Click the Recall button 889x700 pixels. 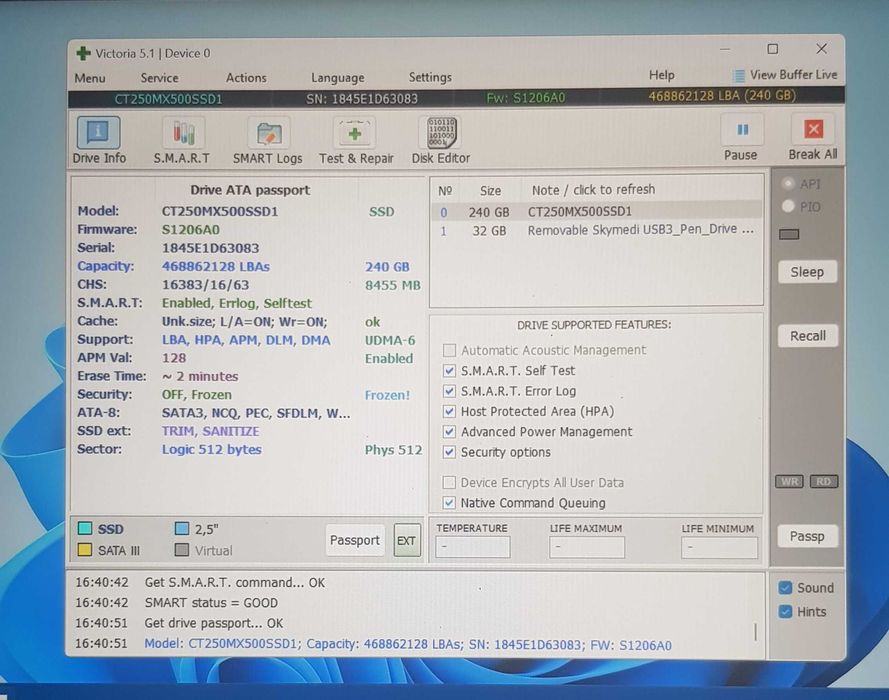click(x=808, y=336)
